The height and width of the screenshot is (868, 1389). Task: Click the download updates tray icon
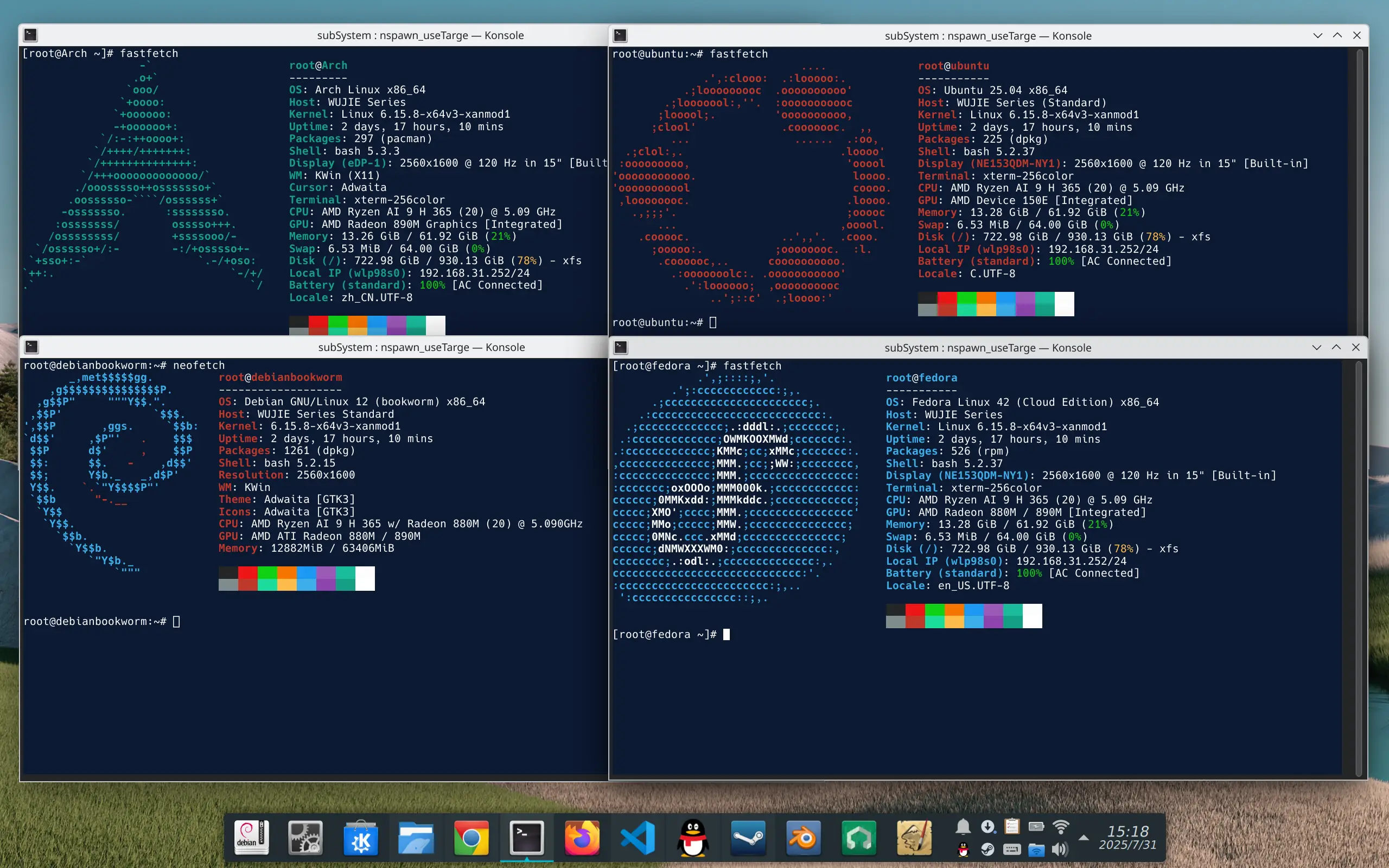988,827
